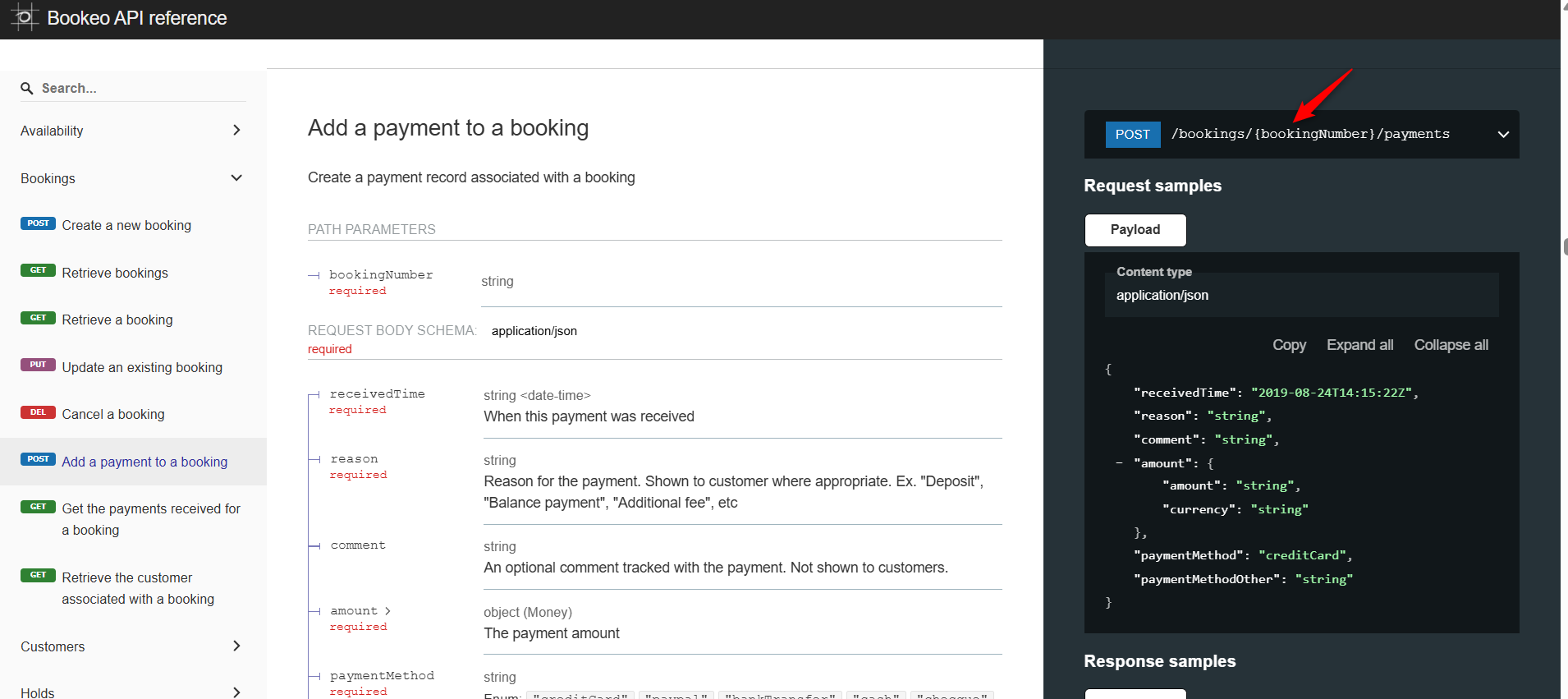Image resolution: width=1568 pixels, height=699 pixels.
Task: Click GET badge beside Retrieve bookings
Action: click(38, 270)
